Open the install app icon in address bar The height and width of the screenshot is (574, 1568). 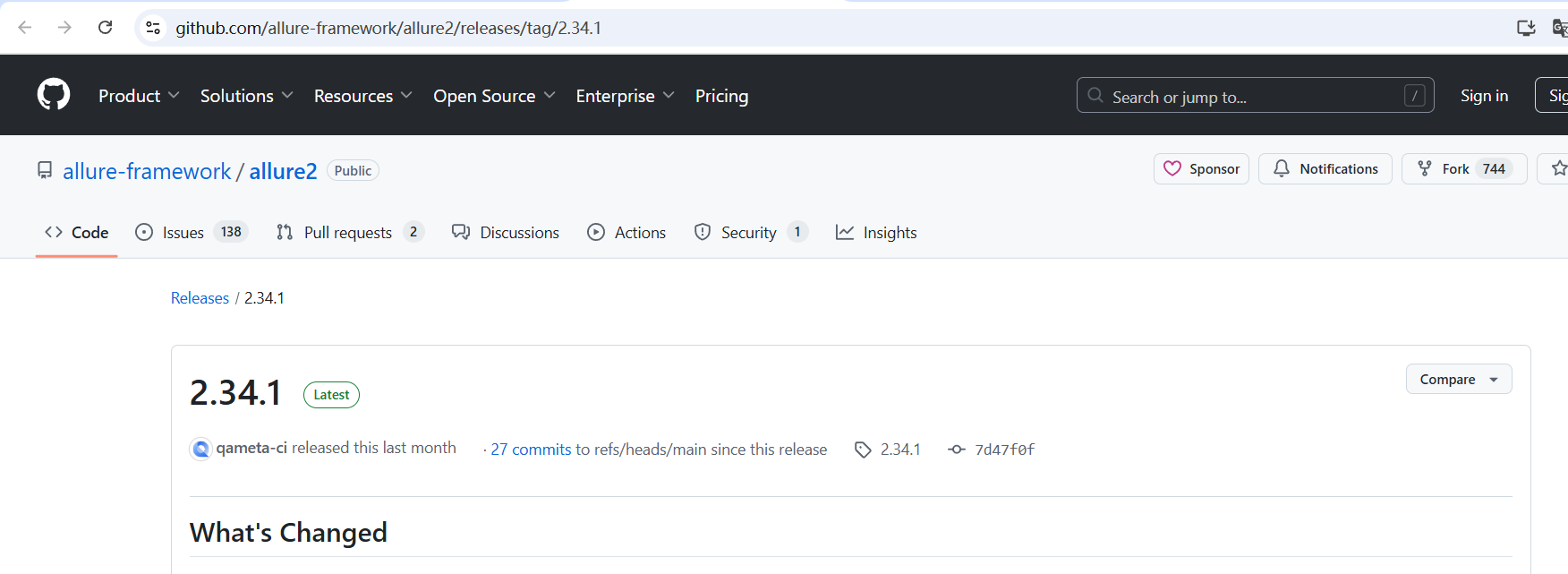pos(1526,28)
